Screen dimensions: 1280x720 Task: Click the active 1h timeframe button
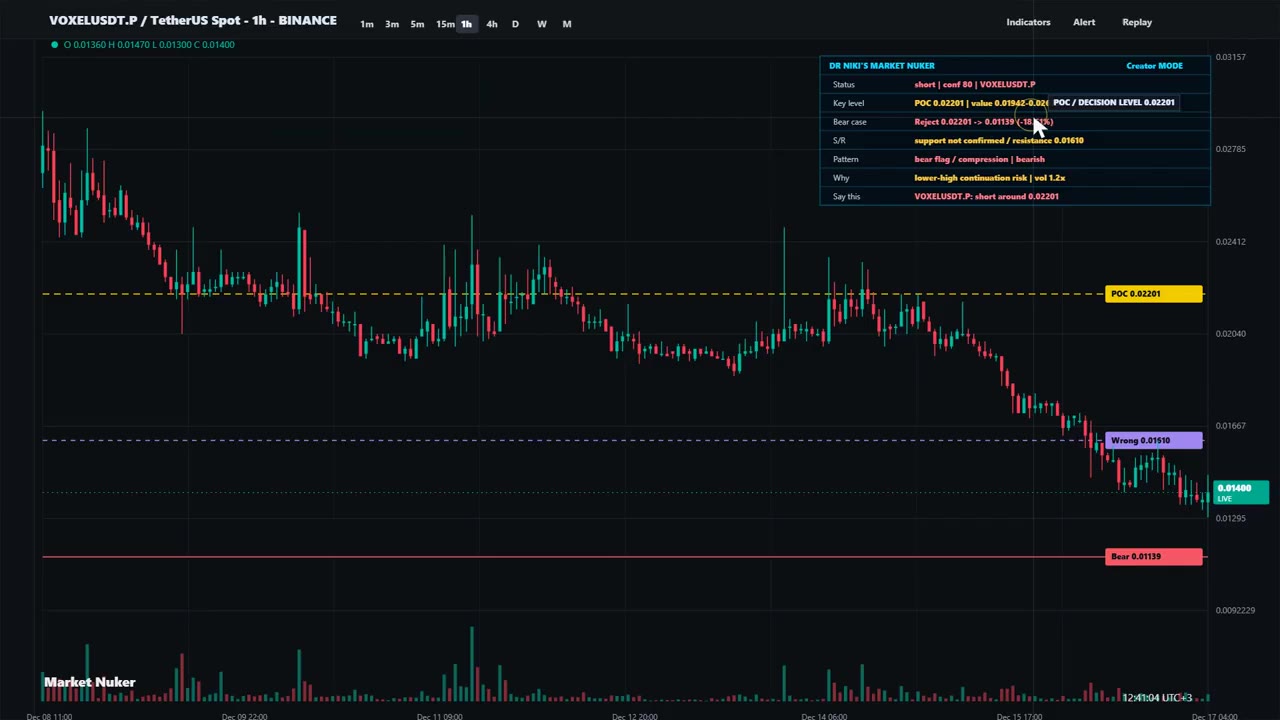coord(466,24)
